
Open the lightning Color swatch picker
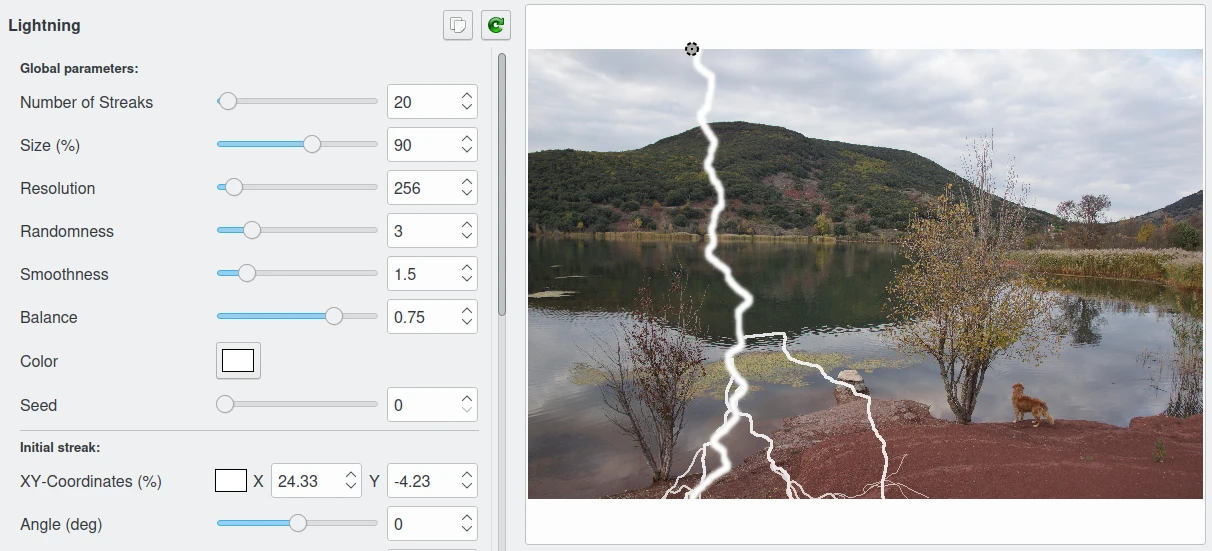238,361
